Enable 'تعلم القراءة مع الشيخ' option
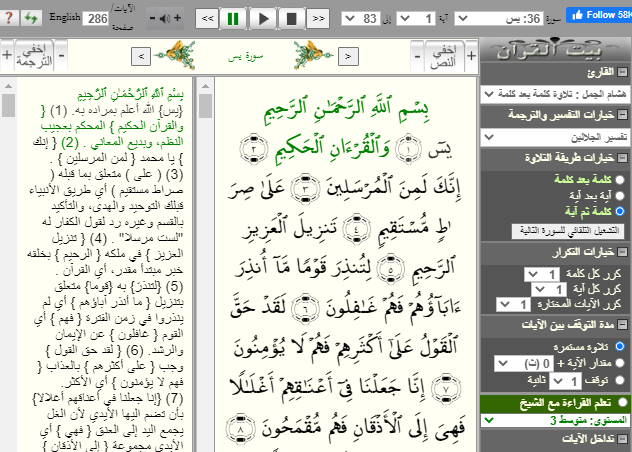 pyautogui.click(x=622, y=403)
